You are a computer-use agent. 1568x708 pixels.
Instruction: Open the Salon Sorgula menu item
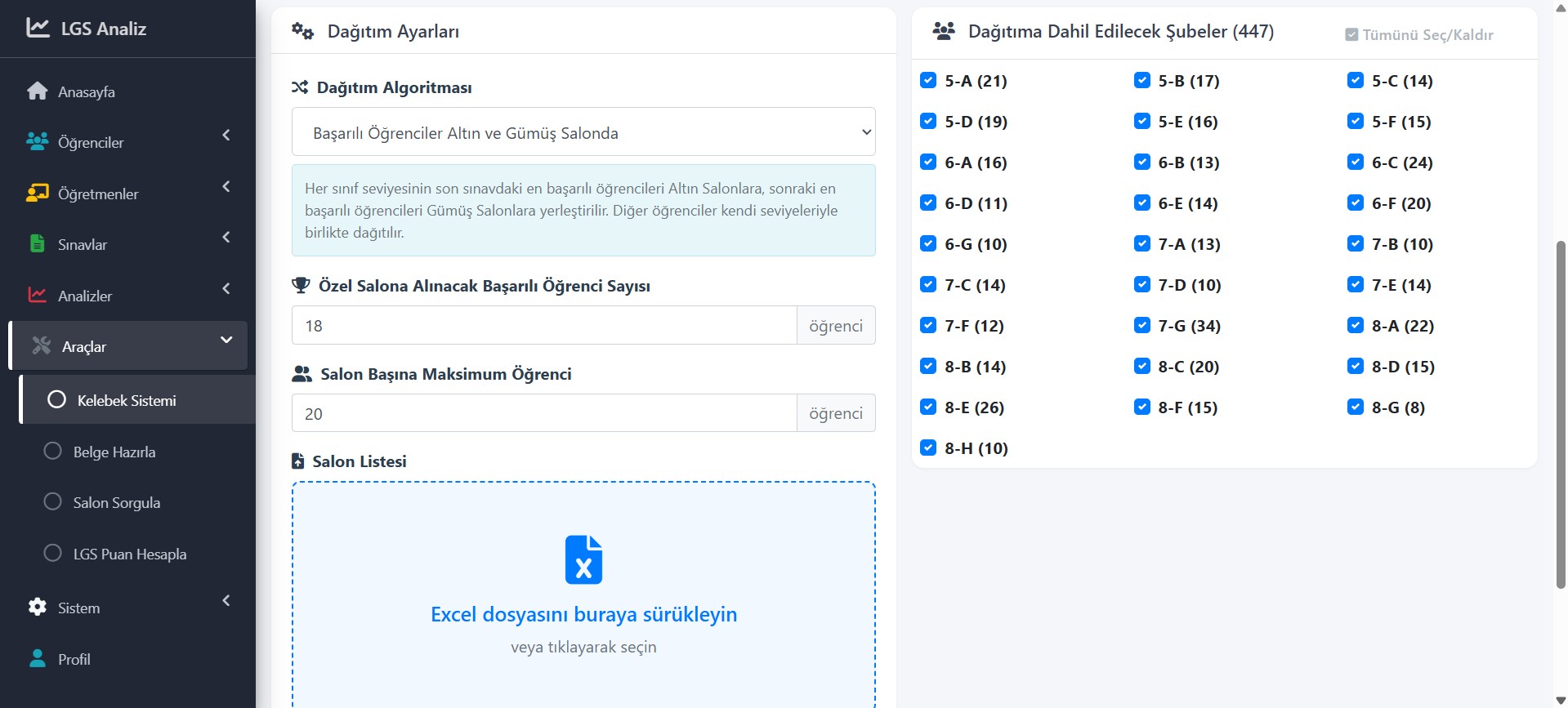[117, 502]
